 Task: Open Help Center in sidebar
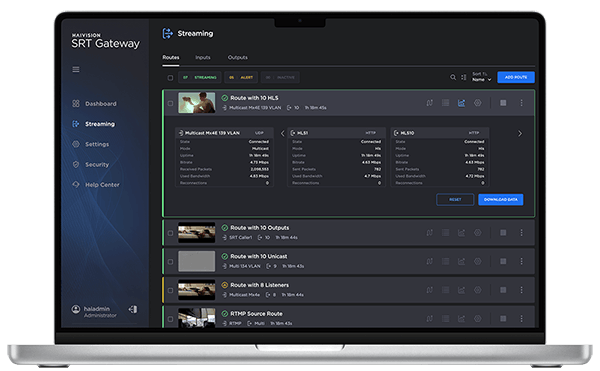96,185
